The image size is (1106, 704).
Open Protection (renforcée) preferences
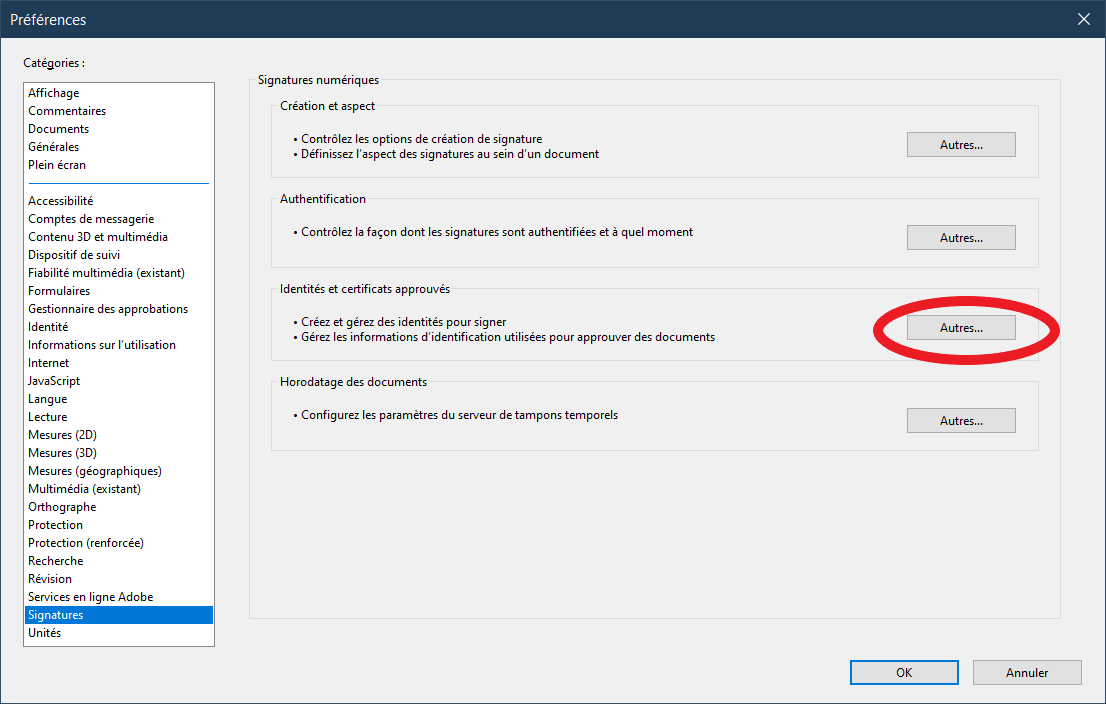(x=86, y=543)
